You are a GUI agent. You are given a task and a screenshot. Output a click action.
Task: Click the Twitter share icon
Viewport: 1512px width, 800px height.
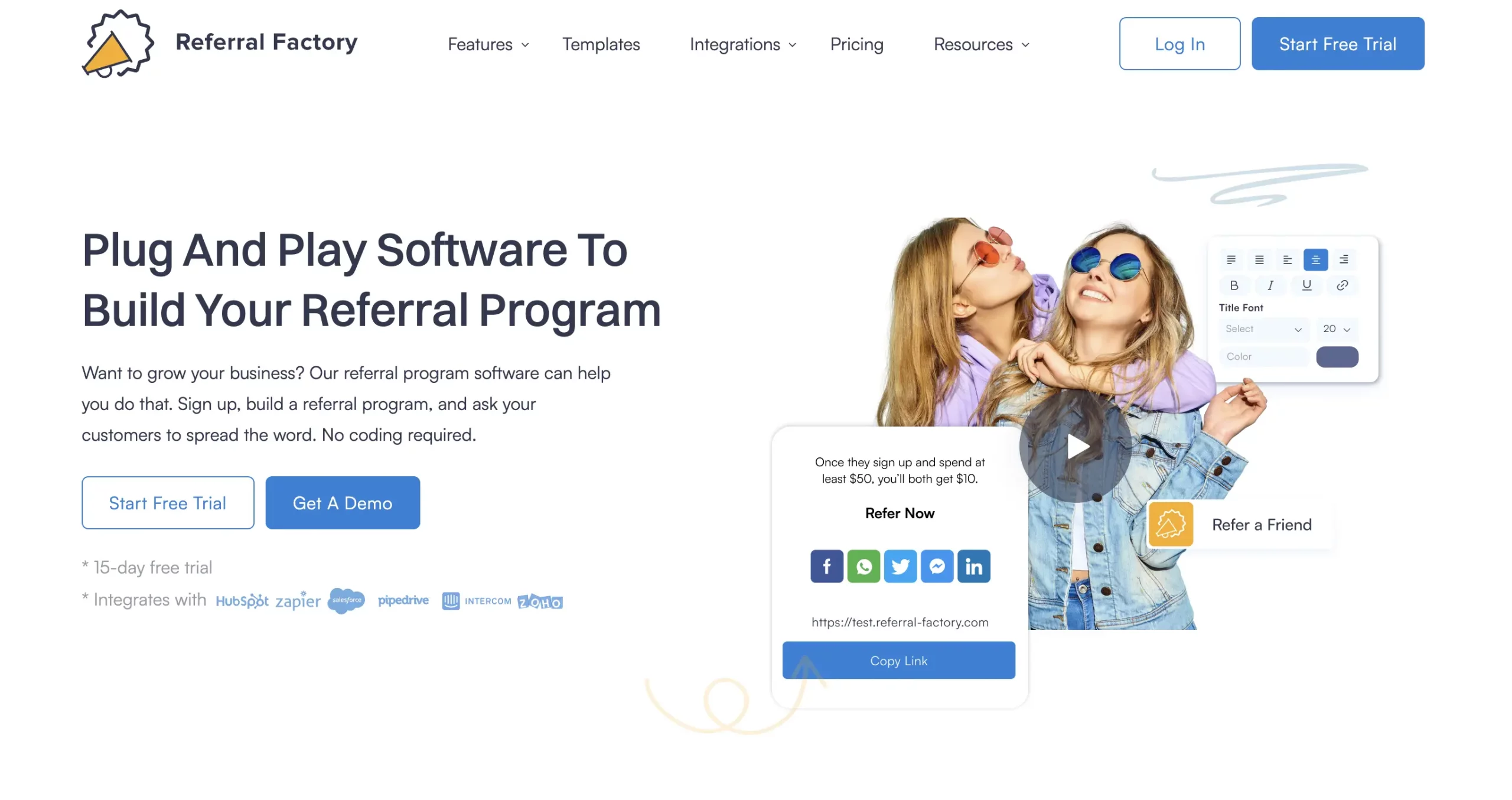pos(899,565)
